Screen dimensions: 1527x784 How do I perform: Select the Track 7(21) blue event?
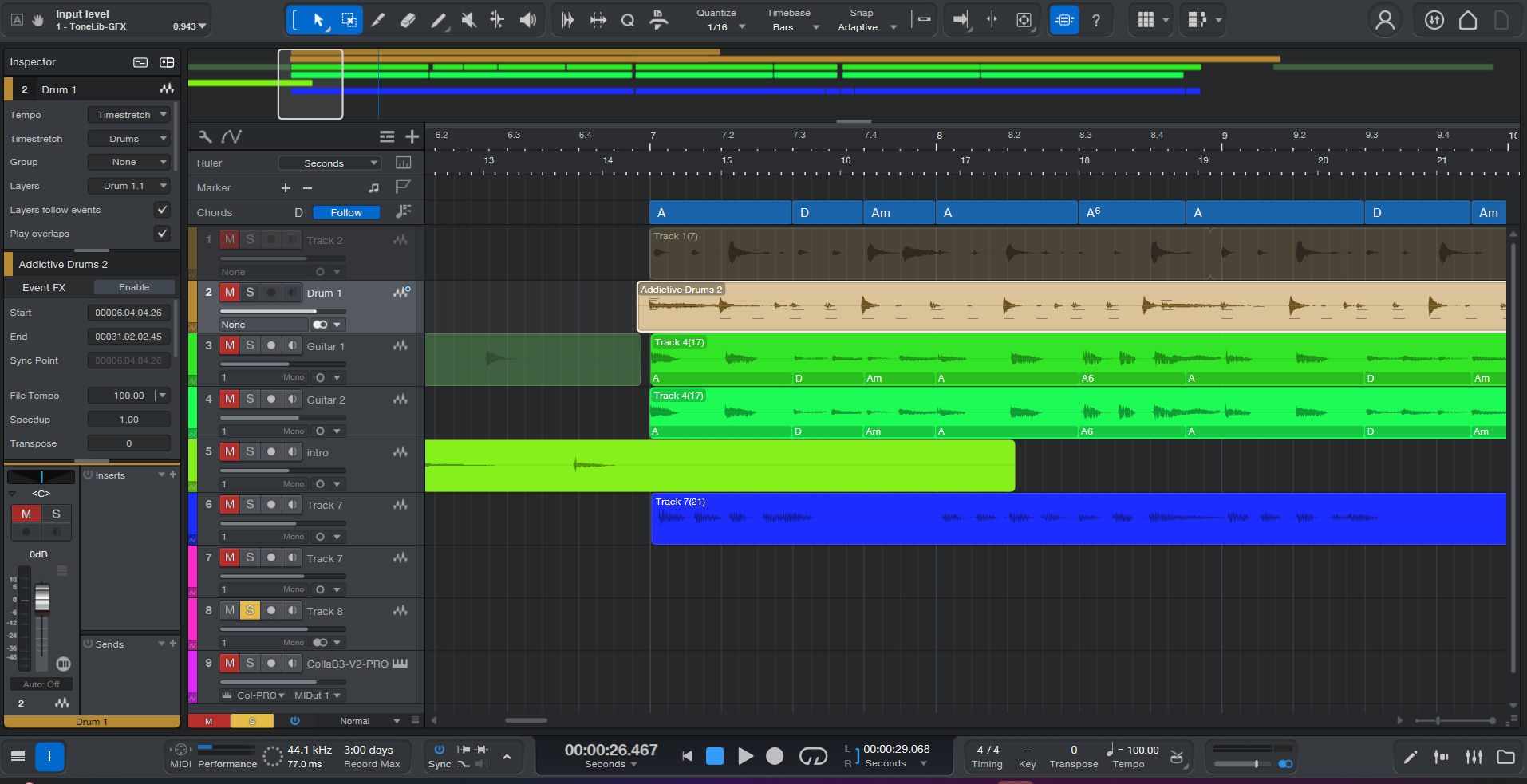coord(1079,519)
